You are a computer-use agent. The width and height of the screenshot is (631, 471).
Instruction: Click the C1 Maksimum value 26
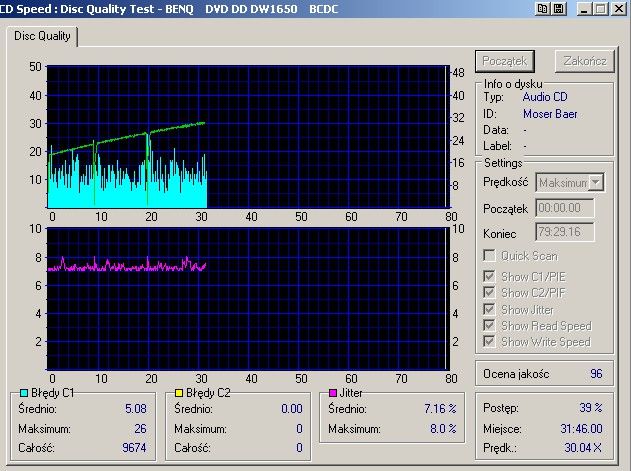[x=140, y=428]
